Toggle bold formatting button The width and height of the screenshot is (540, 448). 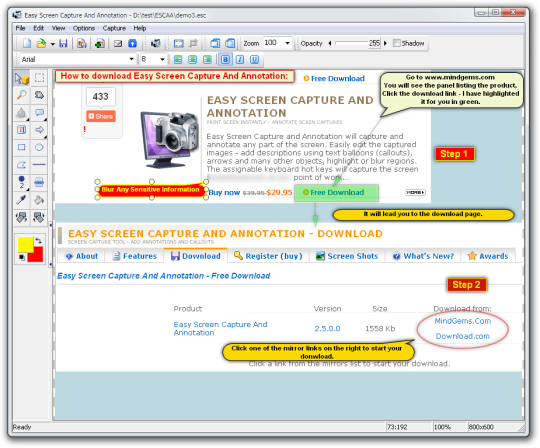pyautogui.click(x=225, y=60)
